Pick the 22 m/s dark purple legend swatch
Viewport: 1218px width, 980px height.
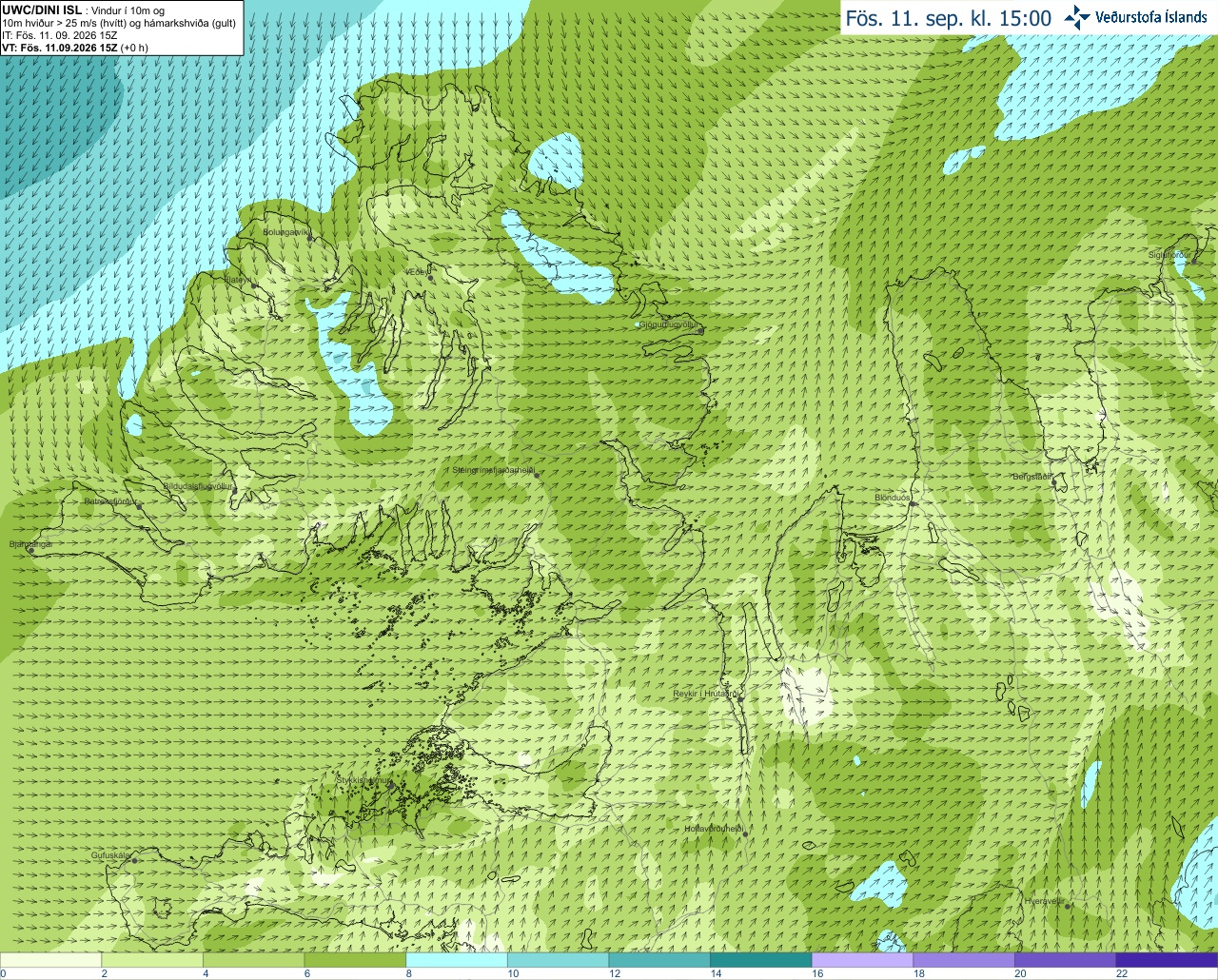coord(1167,960)
